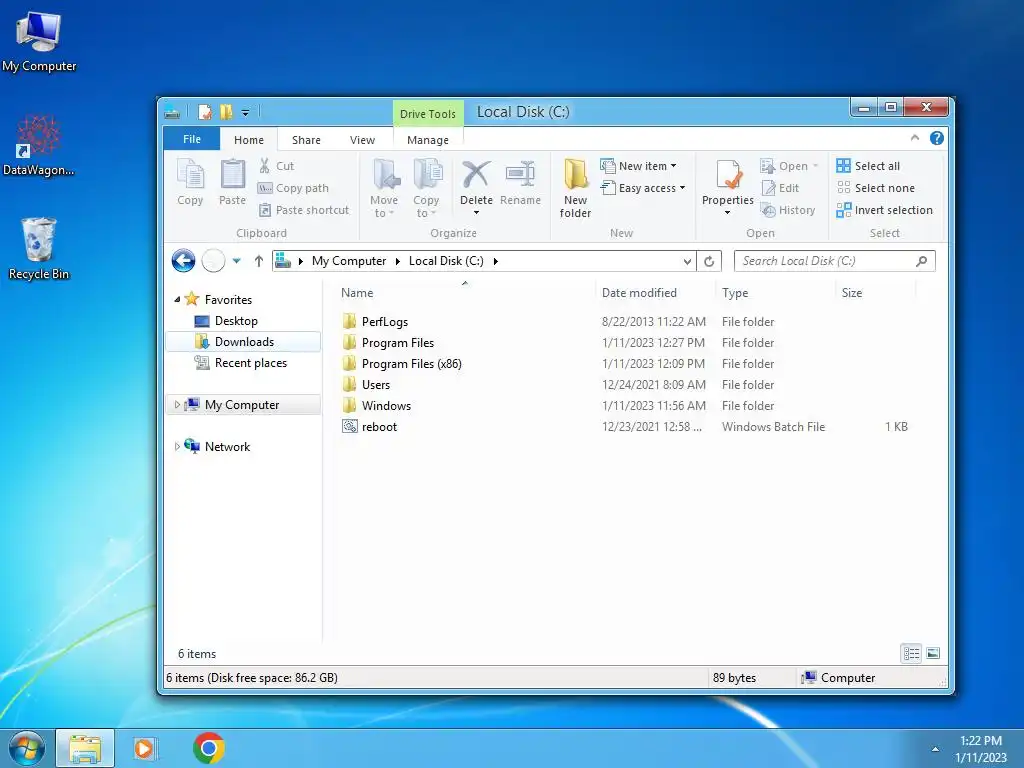This screenshot has height=768, width=1024.
Task: Open the Open dropdown in ribbon
Action: (x=816, y=166)
